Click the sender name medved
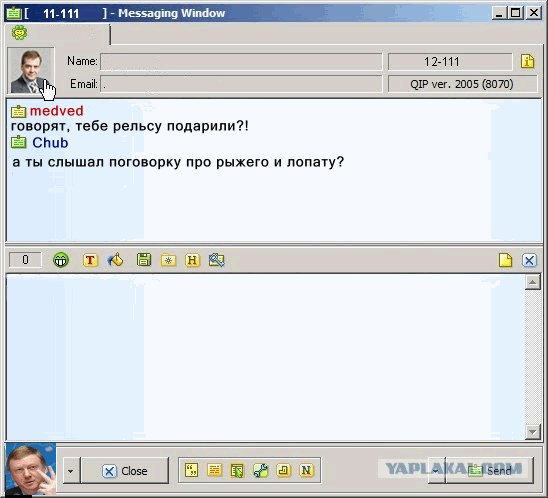 (x=57, y=111)
